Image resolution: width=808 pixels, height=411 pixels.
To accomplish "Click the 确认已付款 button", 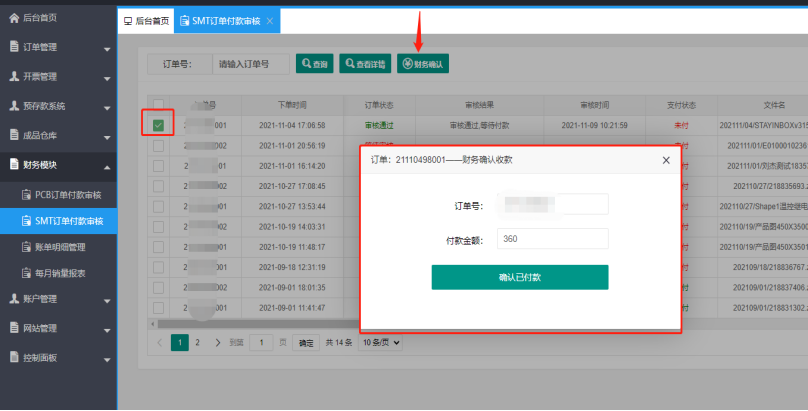I will click(x=519, y=277).
